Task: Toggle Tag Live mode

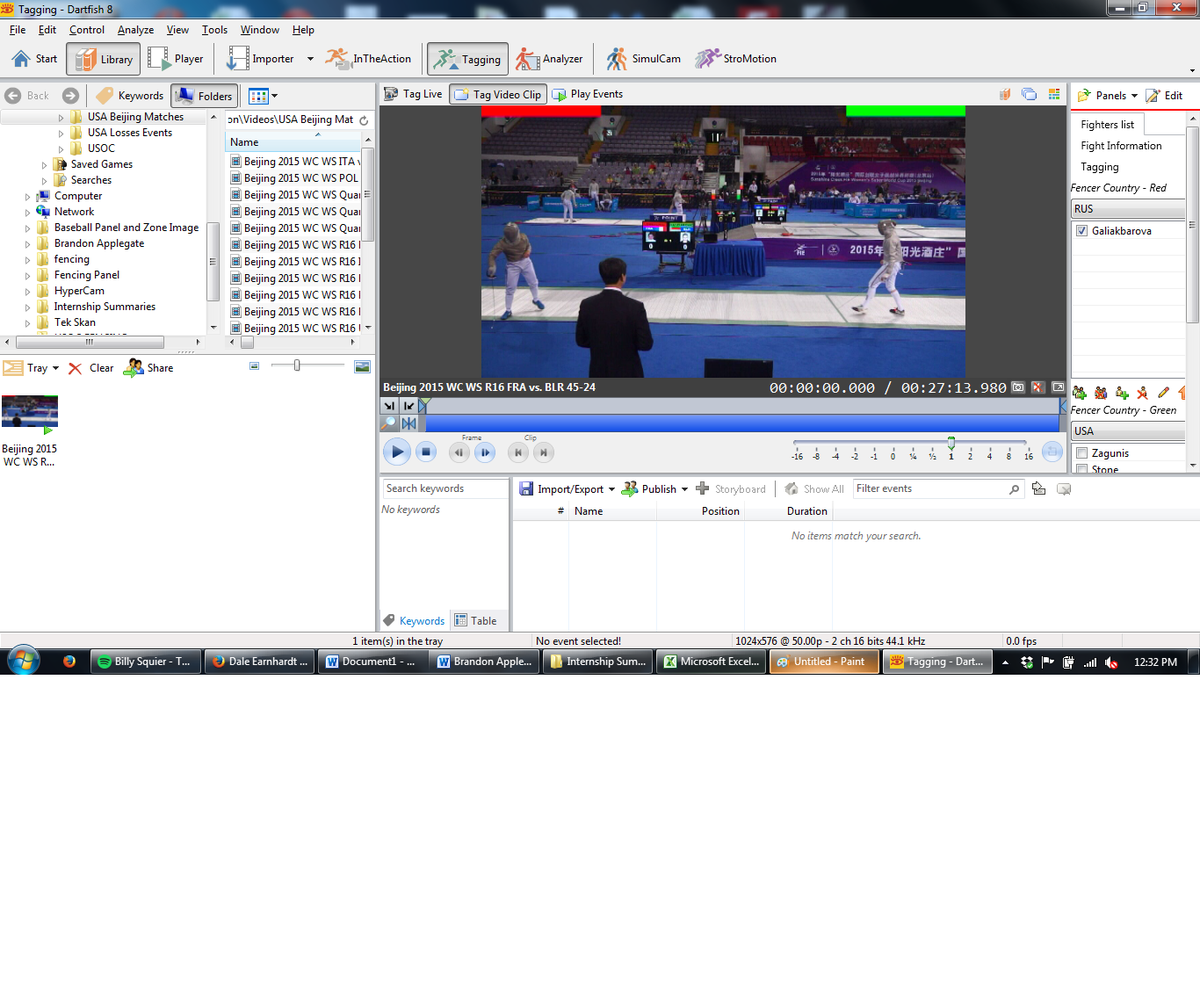Action: 413,94
